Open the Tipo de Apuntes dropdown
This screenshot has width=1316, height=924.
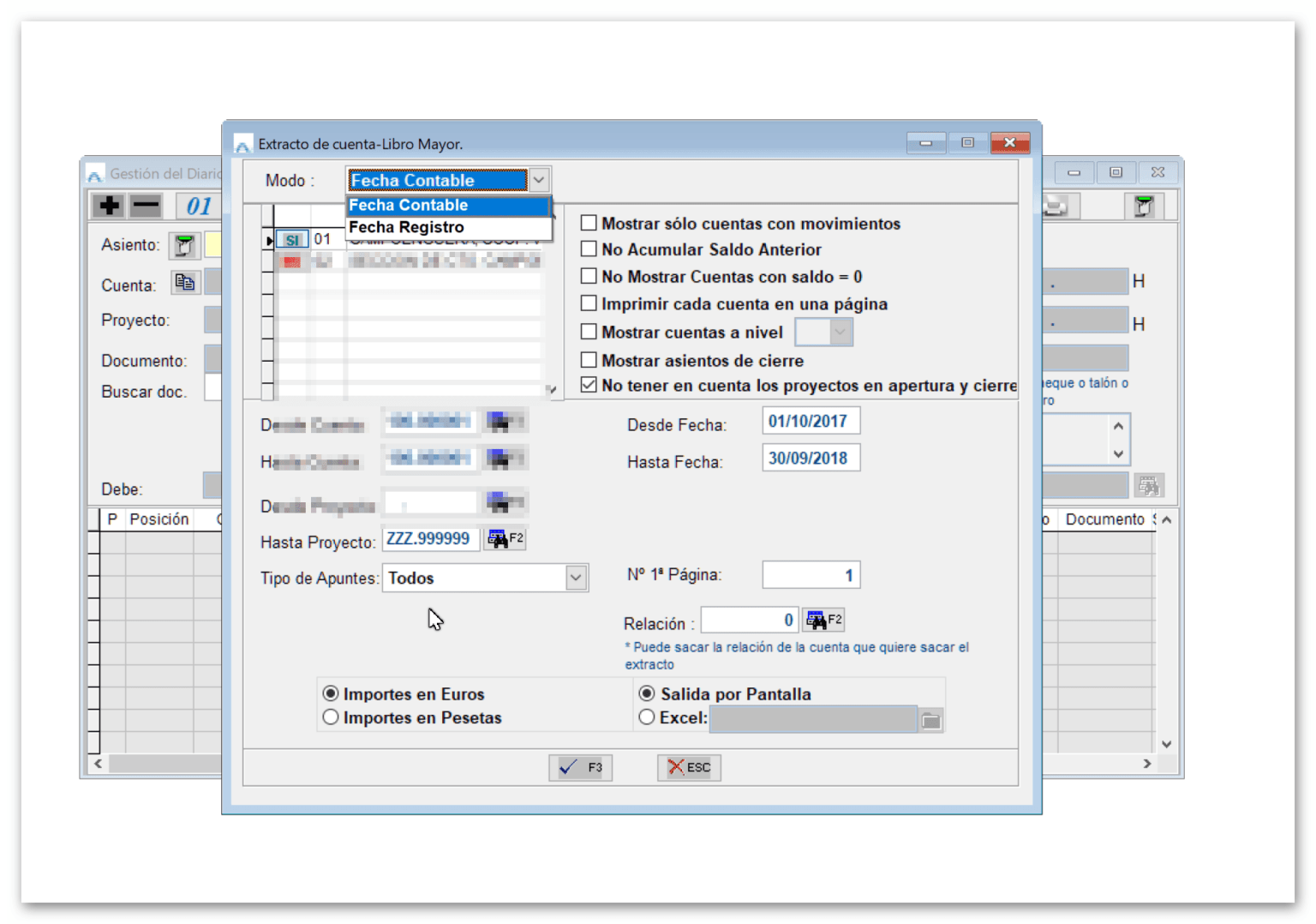576,579
